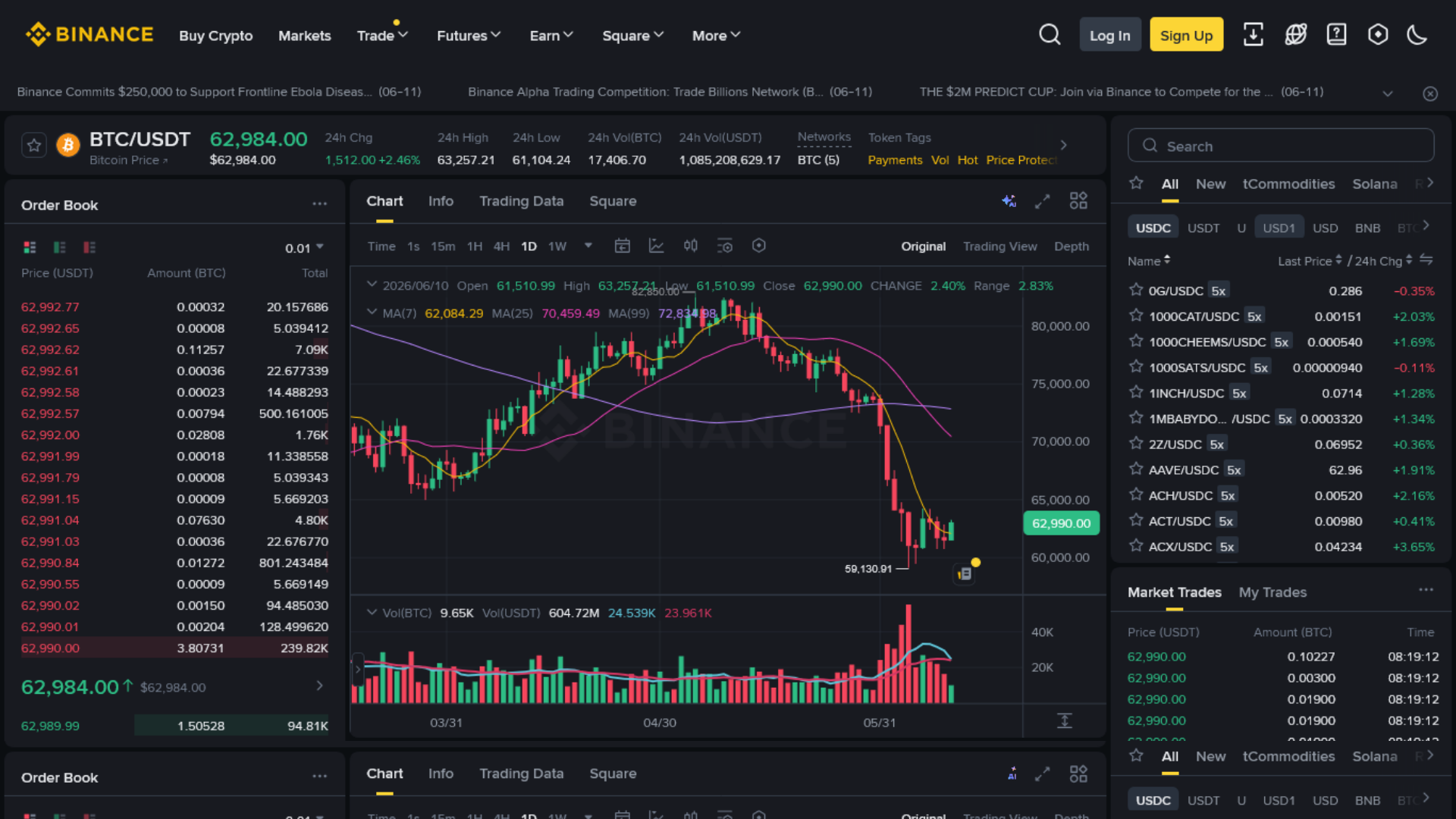
Task: Select the 1W chart interval
Action: point(557,246)
